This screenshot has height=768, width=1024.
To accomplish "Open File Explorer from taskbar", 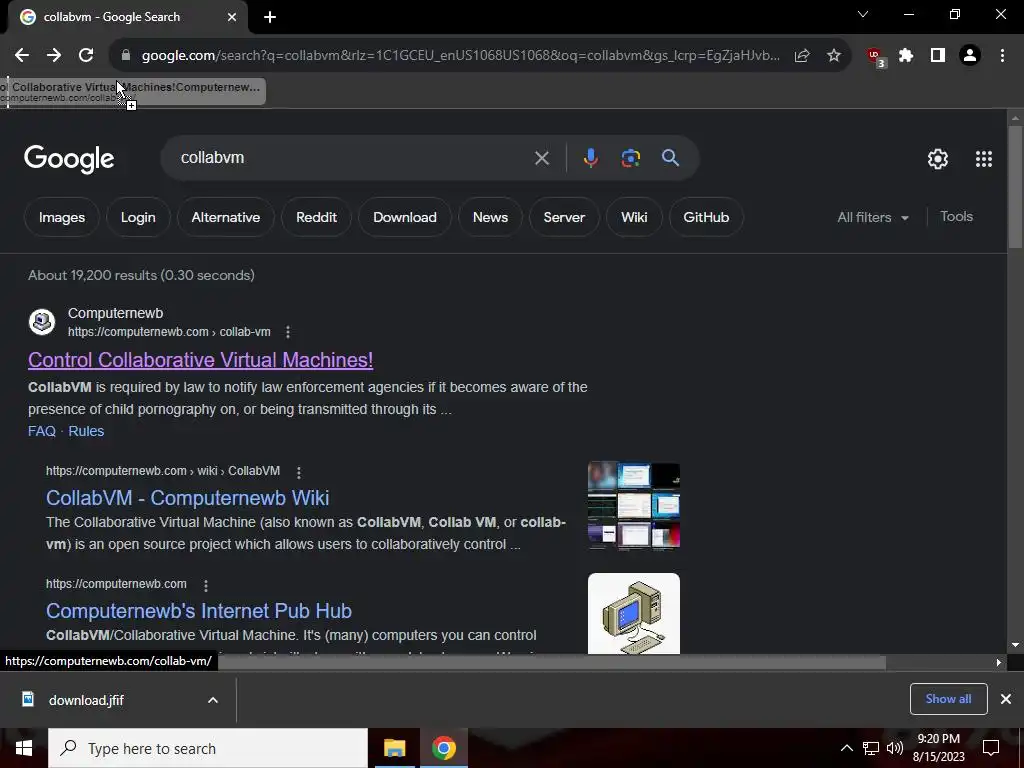I will tap(394, 748).
